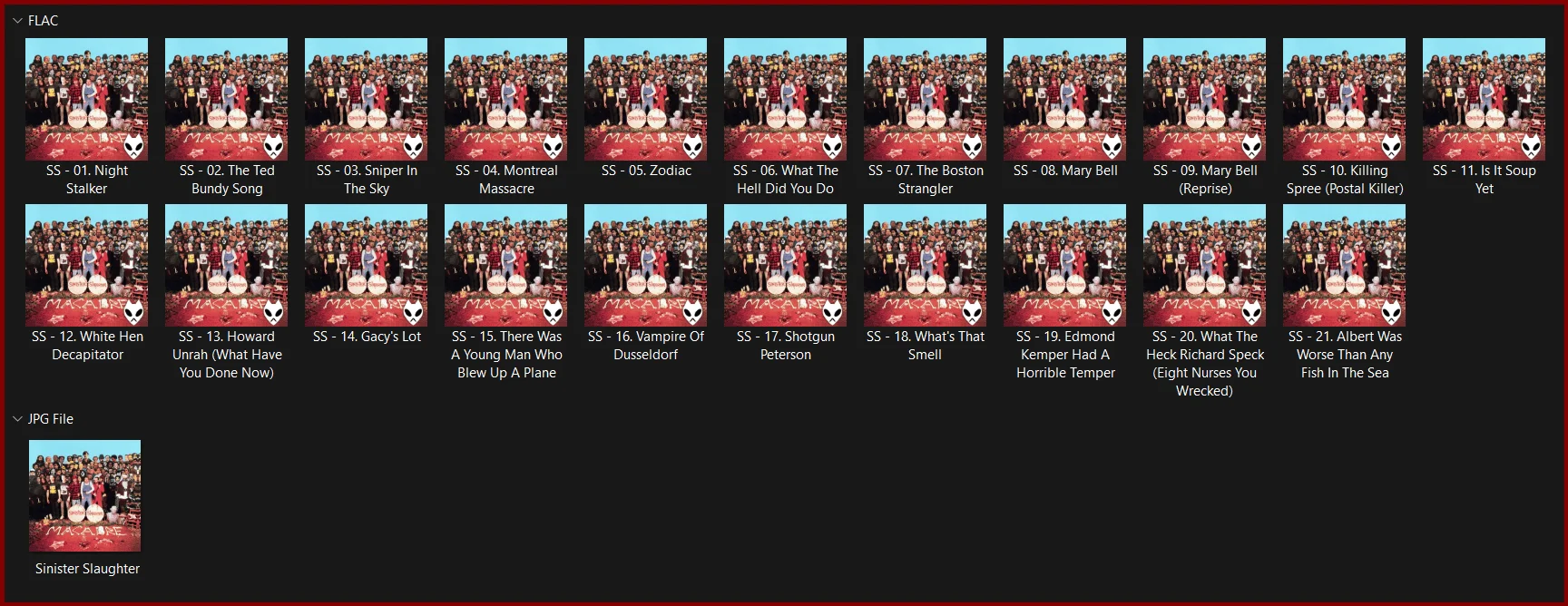This screenshot has width=1568, height=606.
Task: Click the file name 'SS - 12. White Hen Decapitator'
Action: tap(87, 346)
